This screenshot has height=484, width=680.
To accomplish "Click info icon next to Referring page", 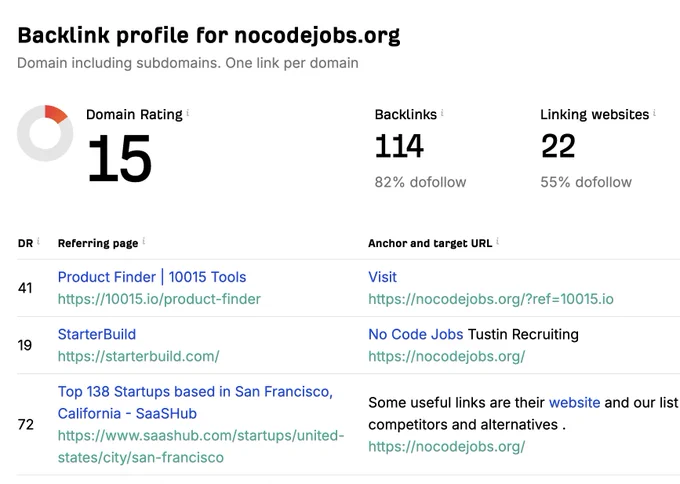I will coord(144,241).
